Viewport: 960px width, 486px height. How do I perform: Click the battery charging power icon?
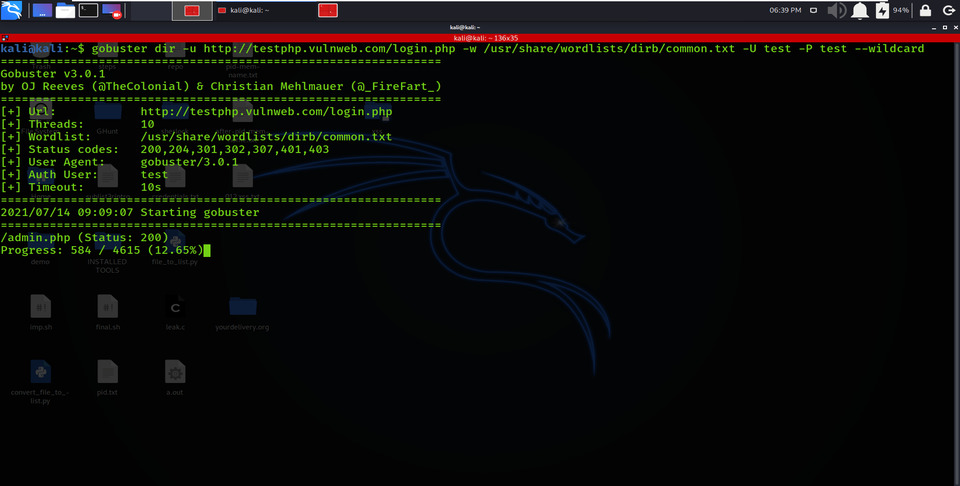pyautogui.click(x=882, y=10)
